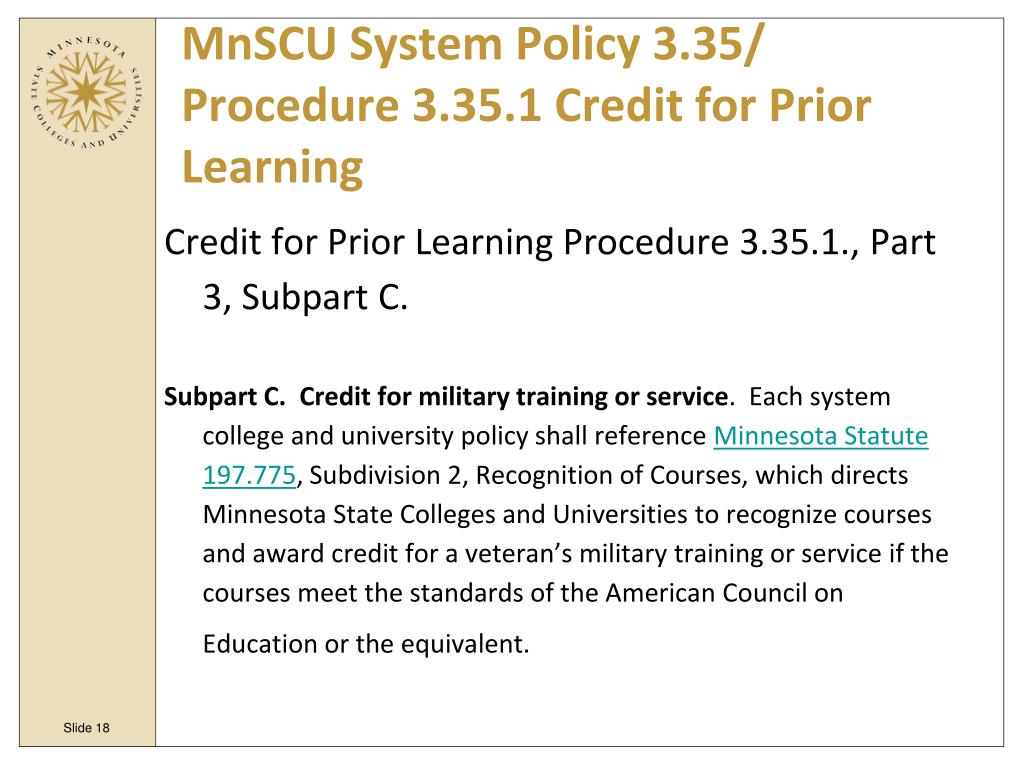Click bold "Credit for military training or service"
Image resolution: width=1024 pixels, height=768 pixels.
pyautogui.click(x=514, y=397)
